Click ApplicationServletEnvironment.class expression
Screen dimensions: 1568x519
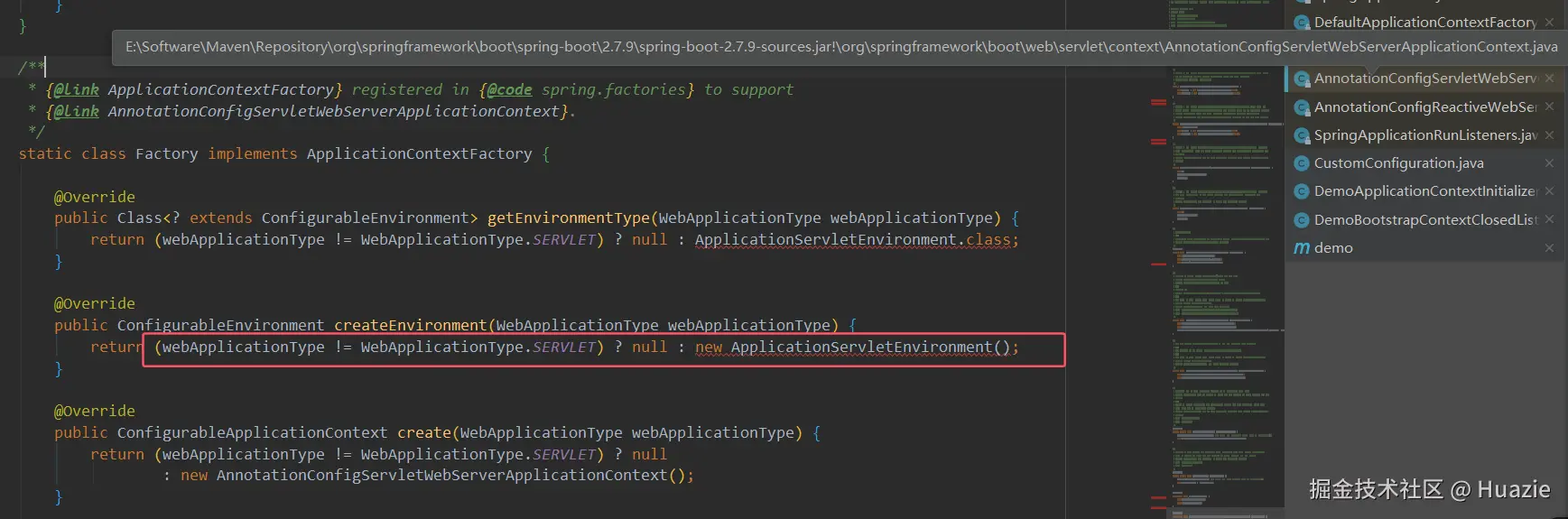pos(853,239)
